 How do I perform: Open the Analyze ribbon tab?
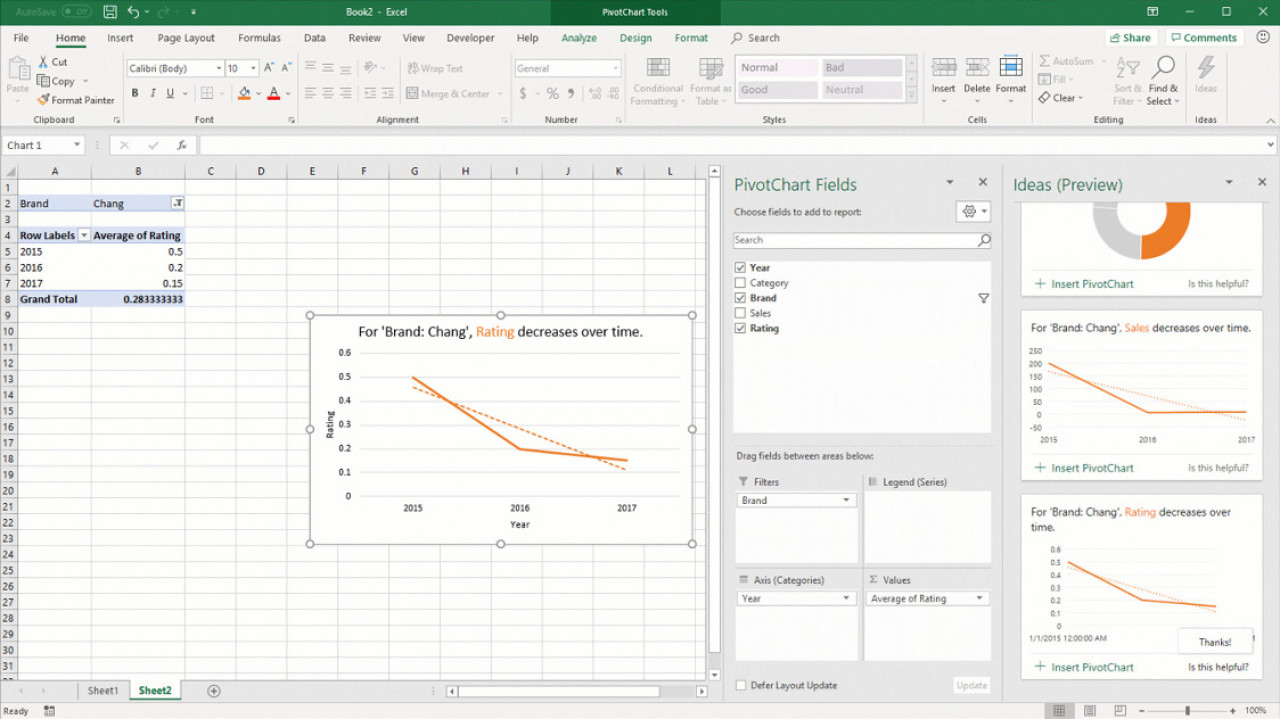click(x=578, y=38)
